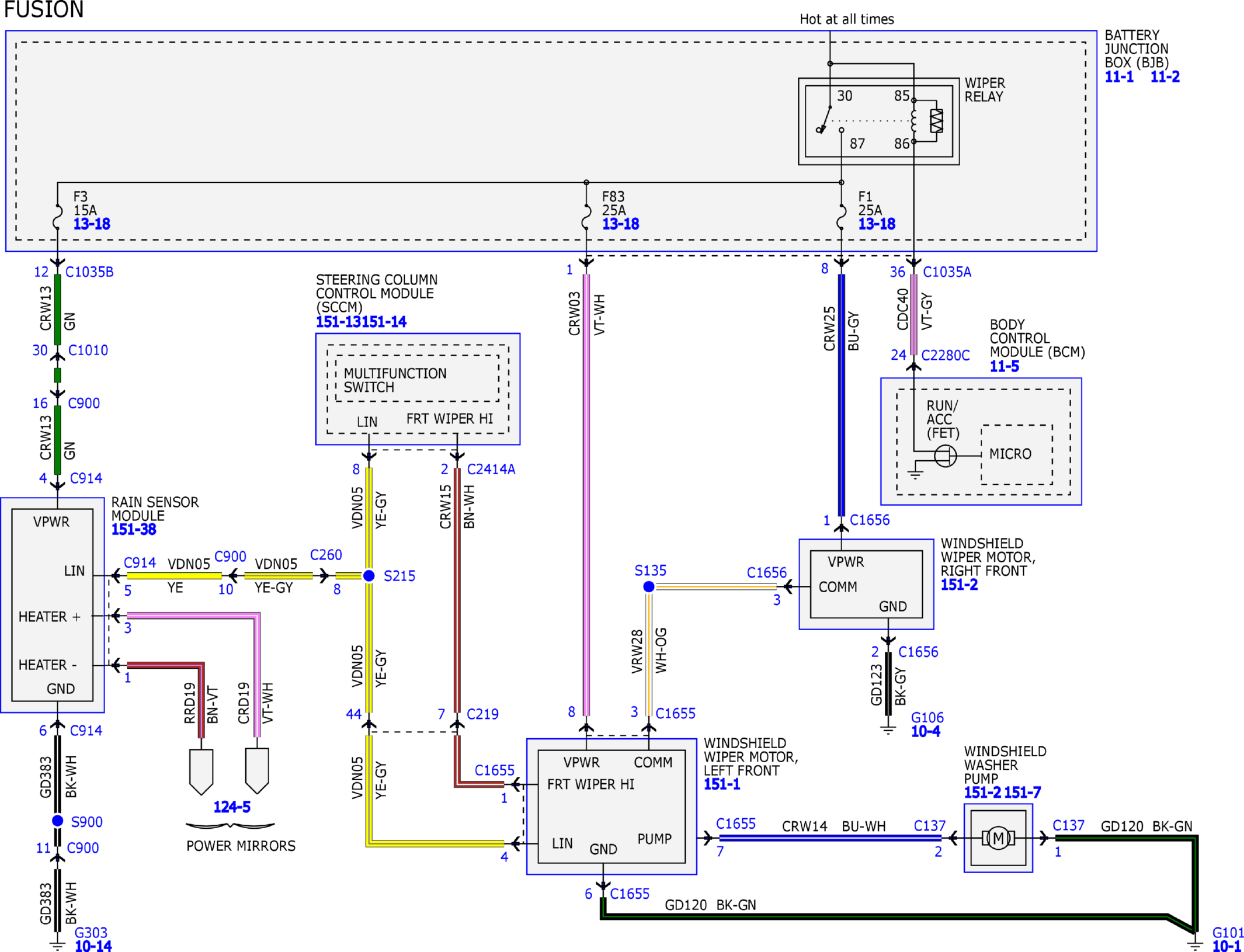Click the F1 fuse symbol
This screenshot has width=1244, height=952.
[x=841, y=217]
